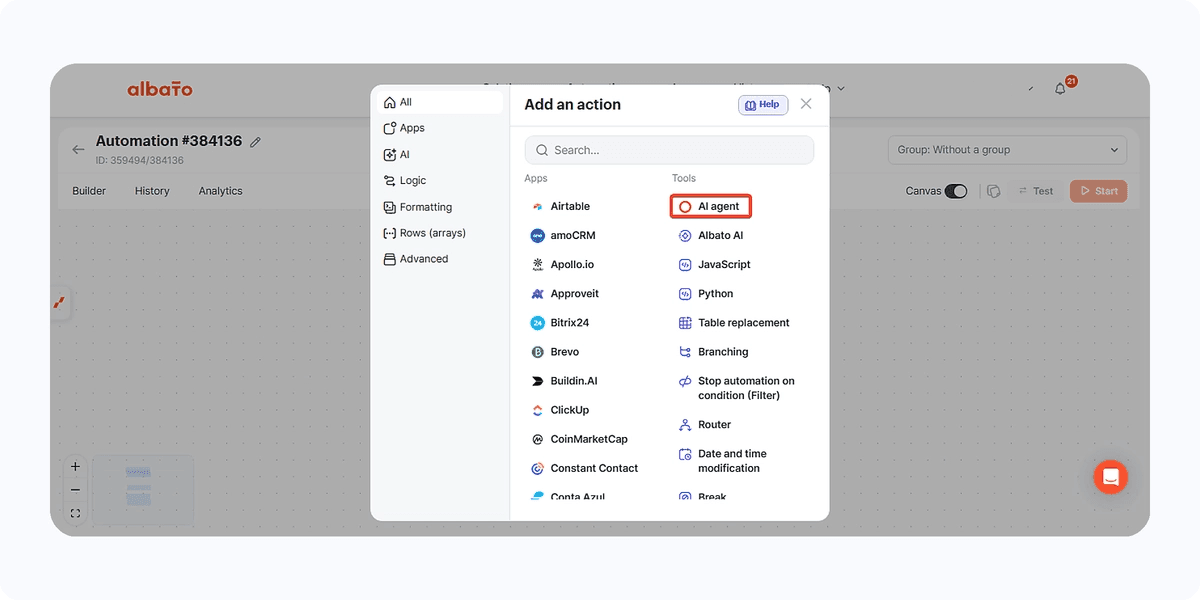Choose Stop automation on condition icon
This screenshot has height=600, width=1200.
click(685, 382)
